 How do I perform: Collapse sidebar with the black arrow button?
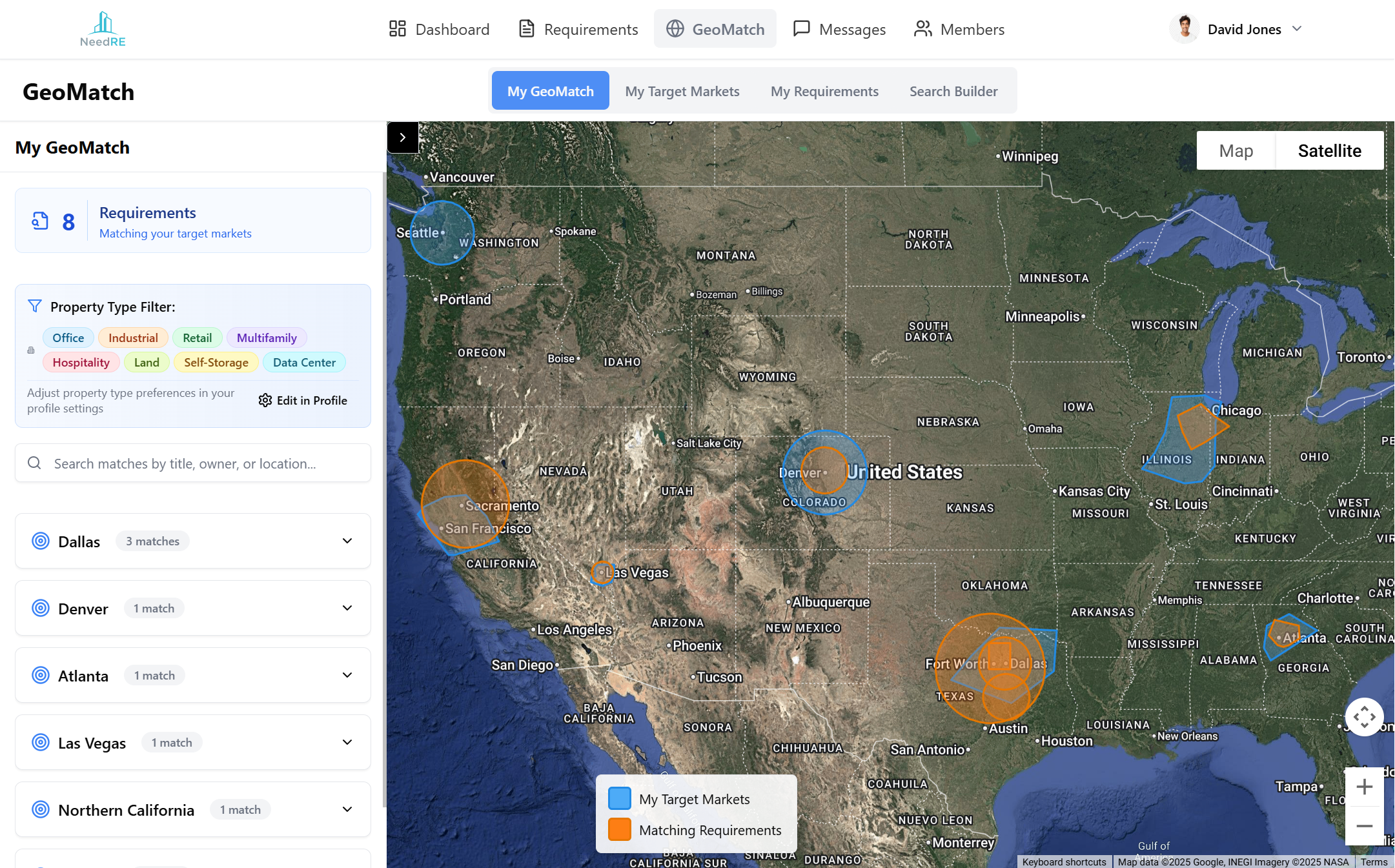click(403, 137)
